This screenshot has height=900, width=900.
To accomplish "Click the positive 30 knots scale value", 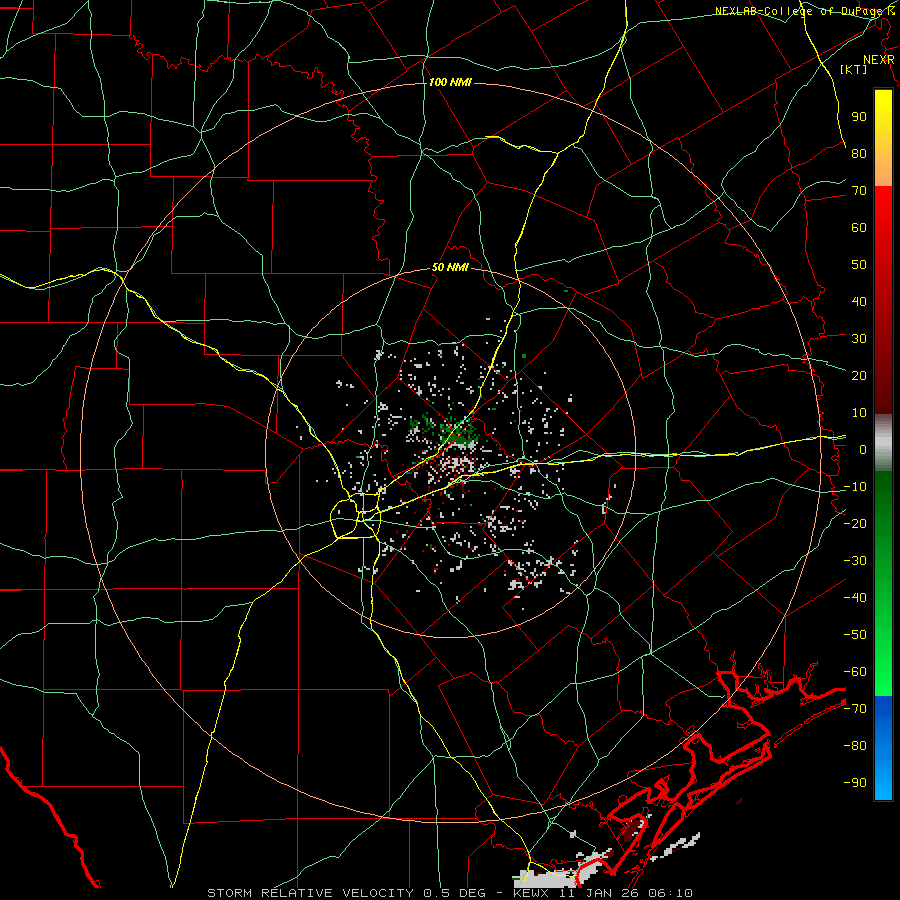I will (x=859, y=339).
